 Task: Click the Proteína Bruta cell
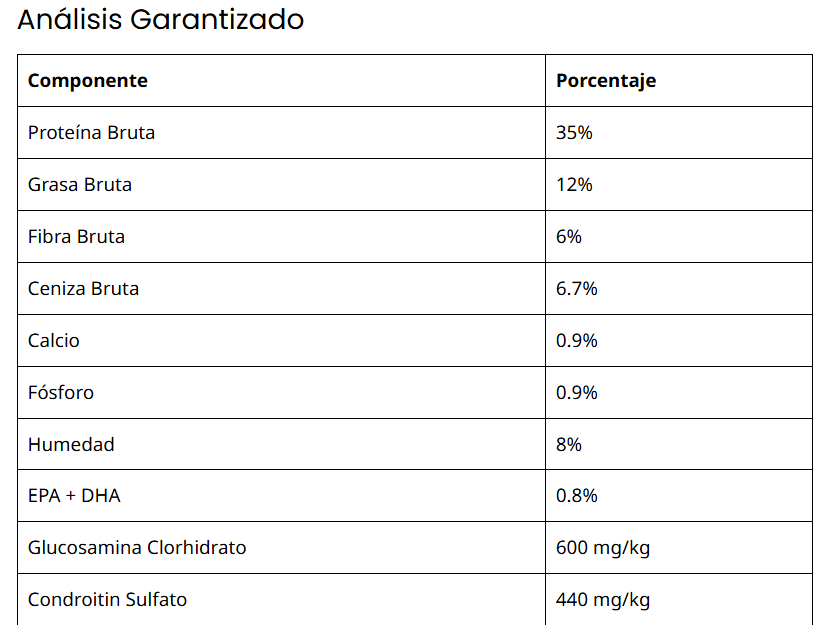click(91, 133)
